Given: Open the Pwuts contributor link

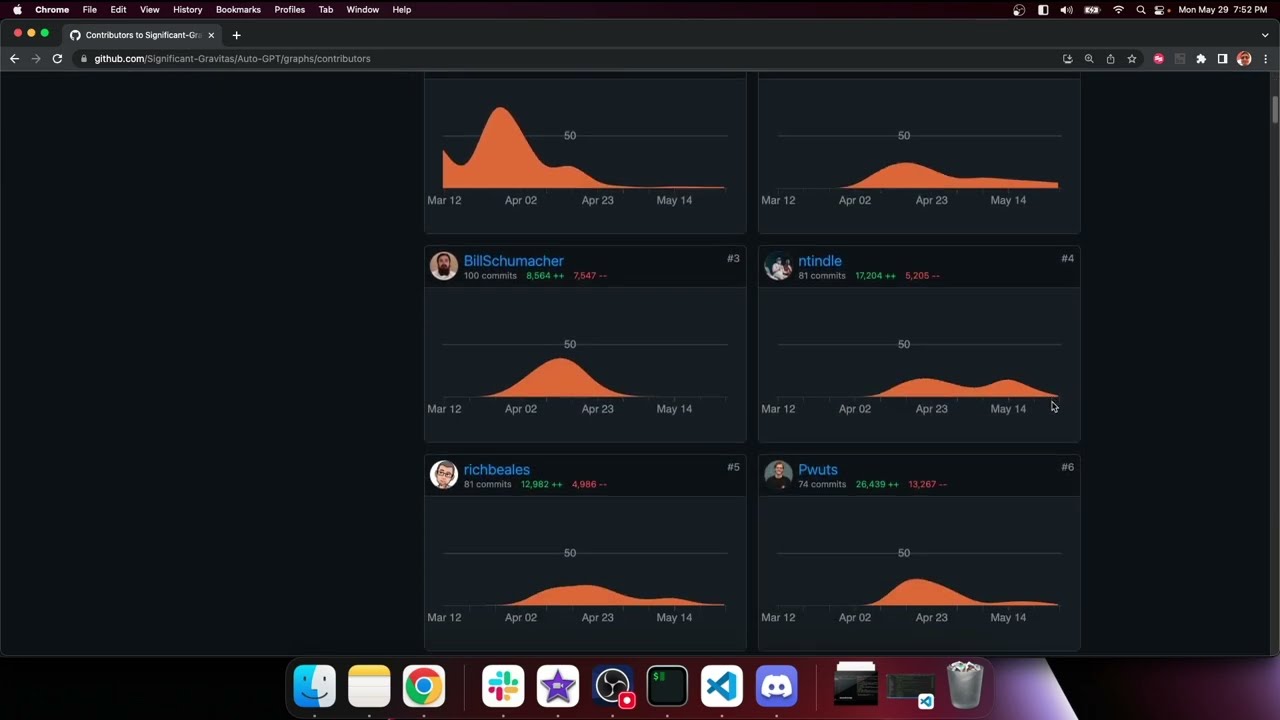Looking at the screenshot, I should [818, 470].
